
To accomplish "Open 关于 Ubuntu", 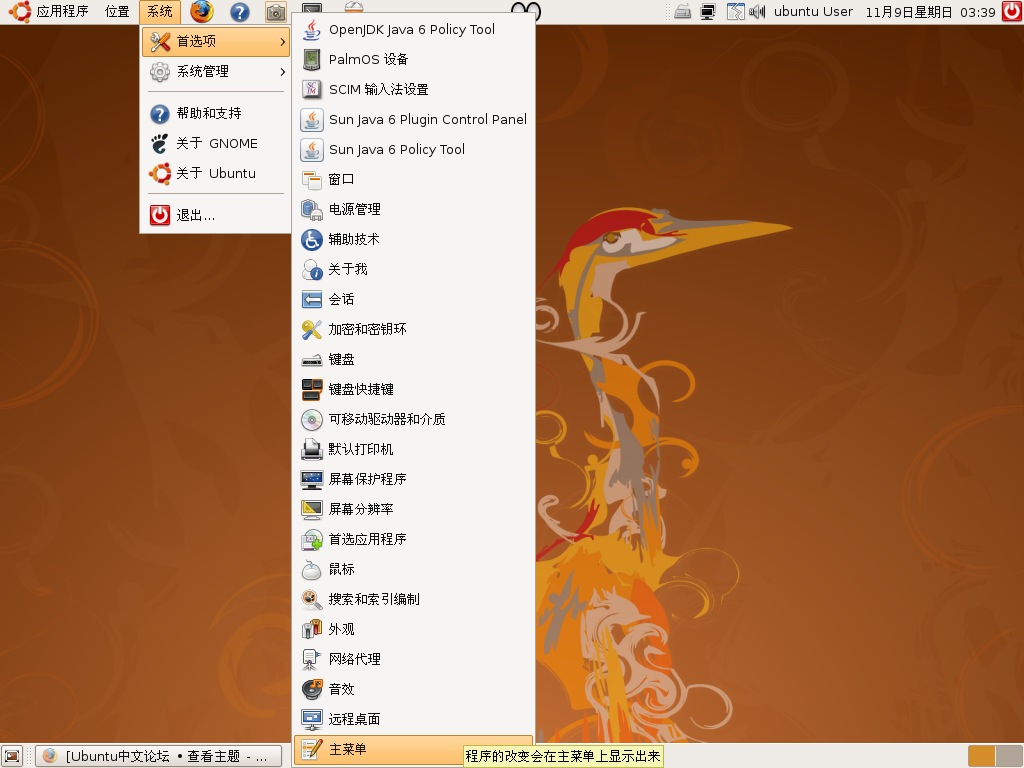I will [x=216, y=174].
